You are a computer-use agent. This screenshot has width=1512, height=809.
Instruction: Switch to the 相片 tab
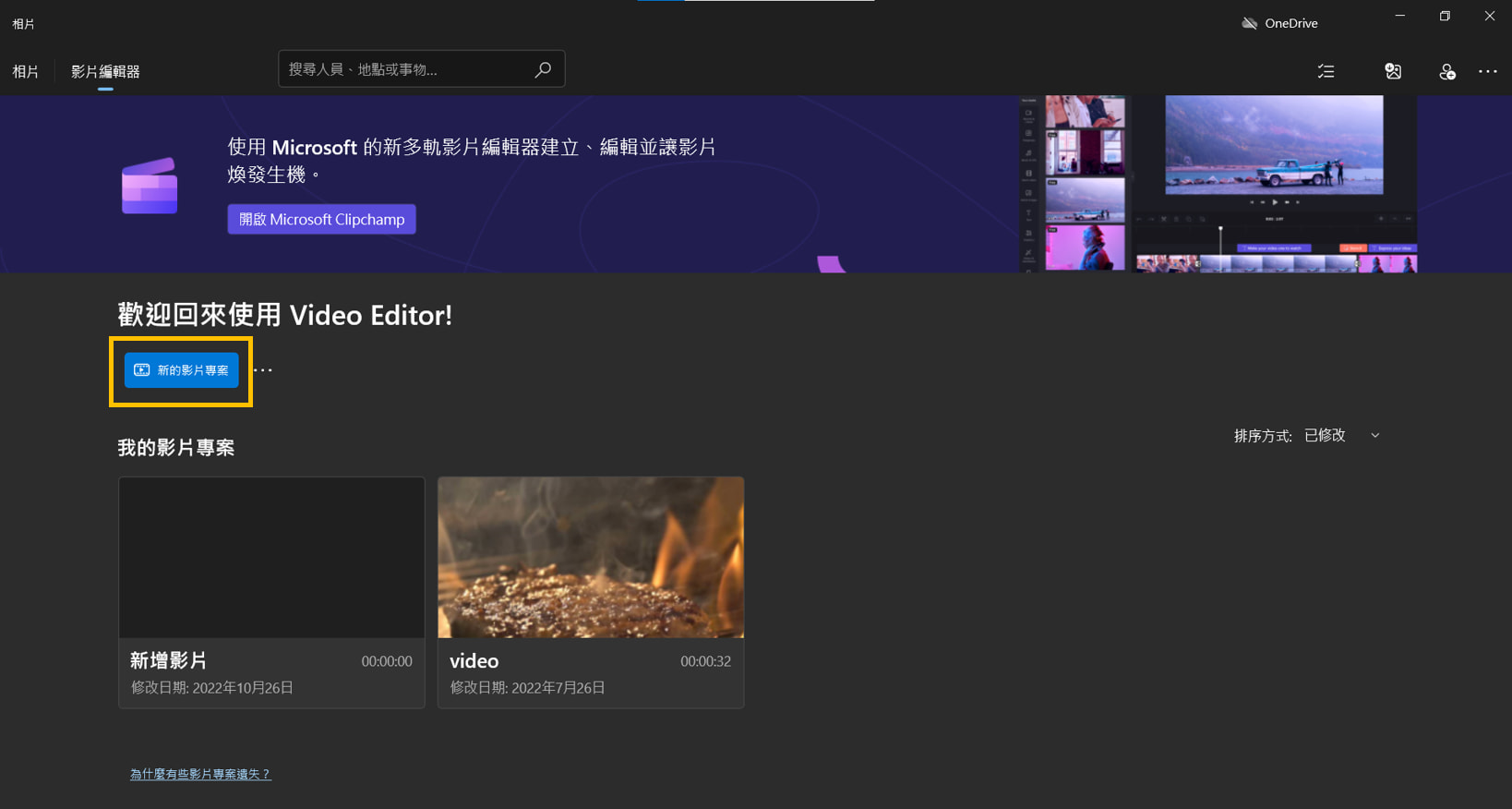26,71
